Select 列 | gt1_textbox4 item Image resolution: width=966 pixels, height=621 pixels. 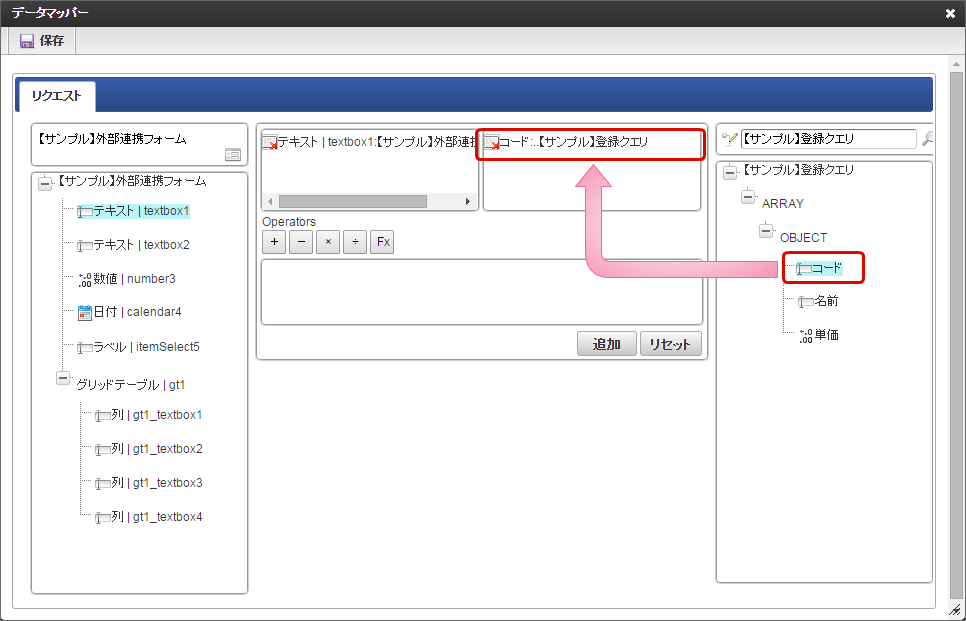(x=148, y=516)
